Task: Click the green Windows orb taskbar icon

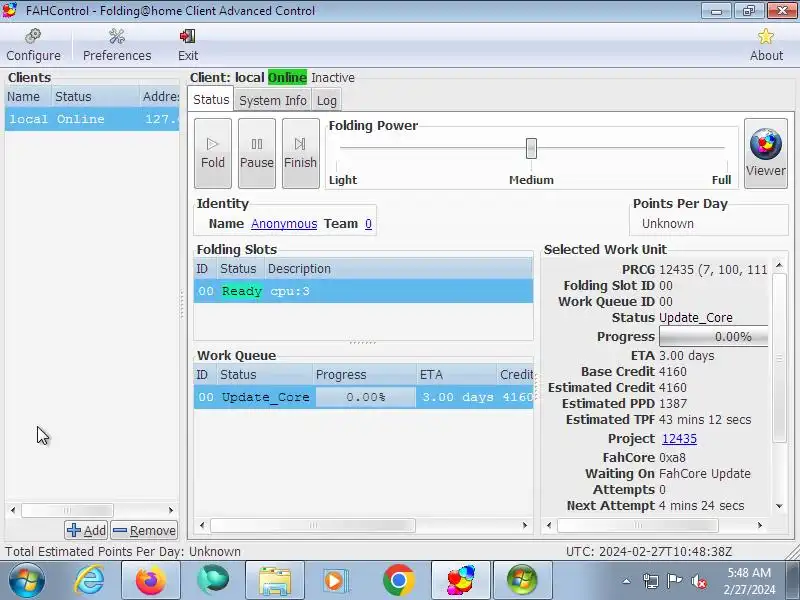Action: [522, 580]
